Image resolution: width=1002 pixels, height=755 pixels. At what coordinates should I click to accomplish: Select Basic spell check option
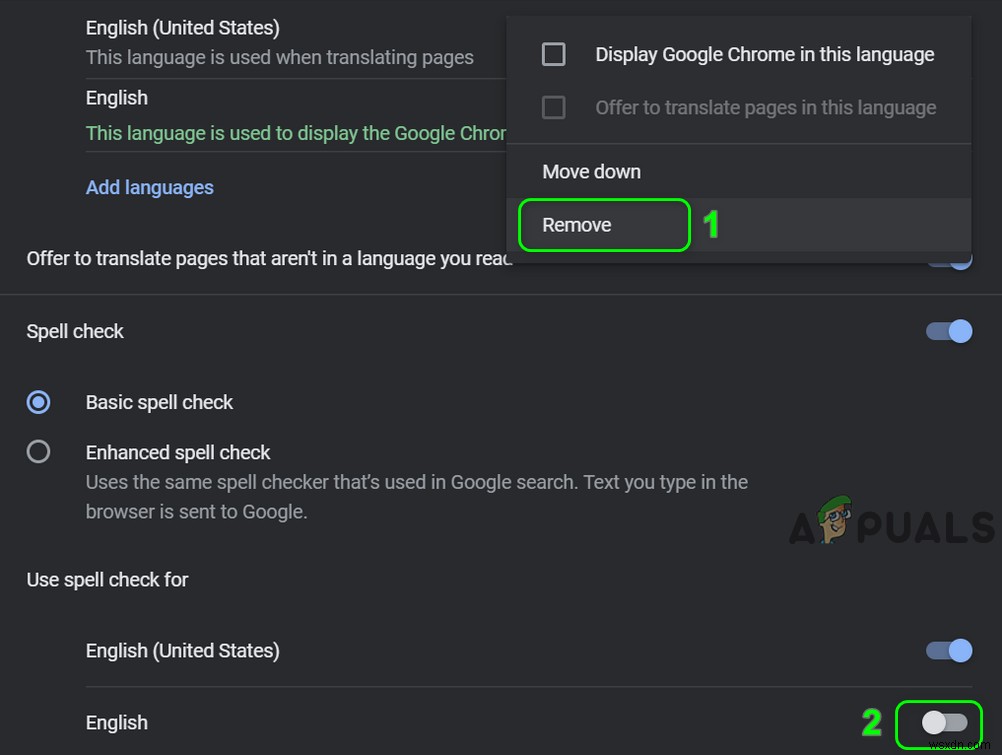pos(38,402)
